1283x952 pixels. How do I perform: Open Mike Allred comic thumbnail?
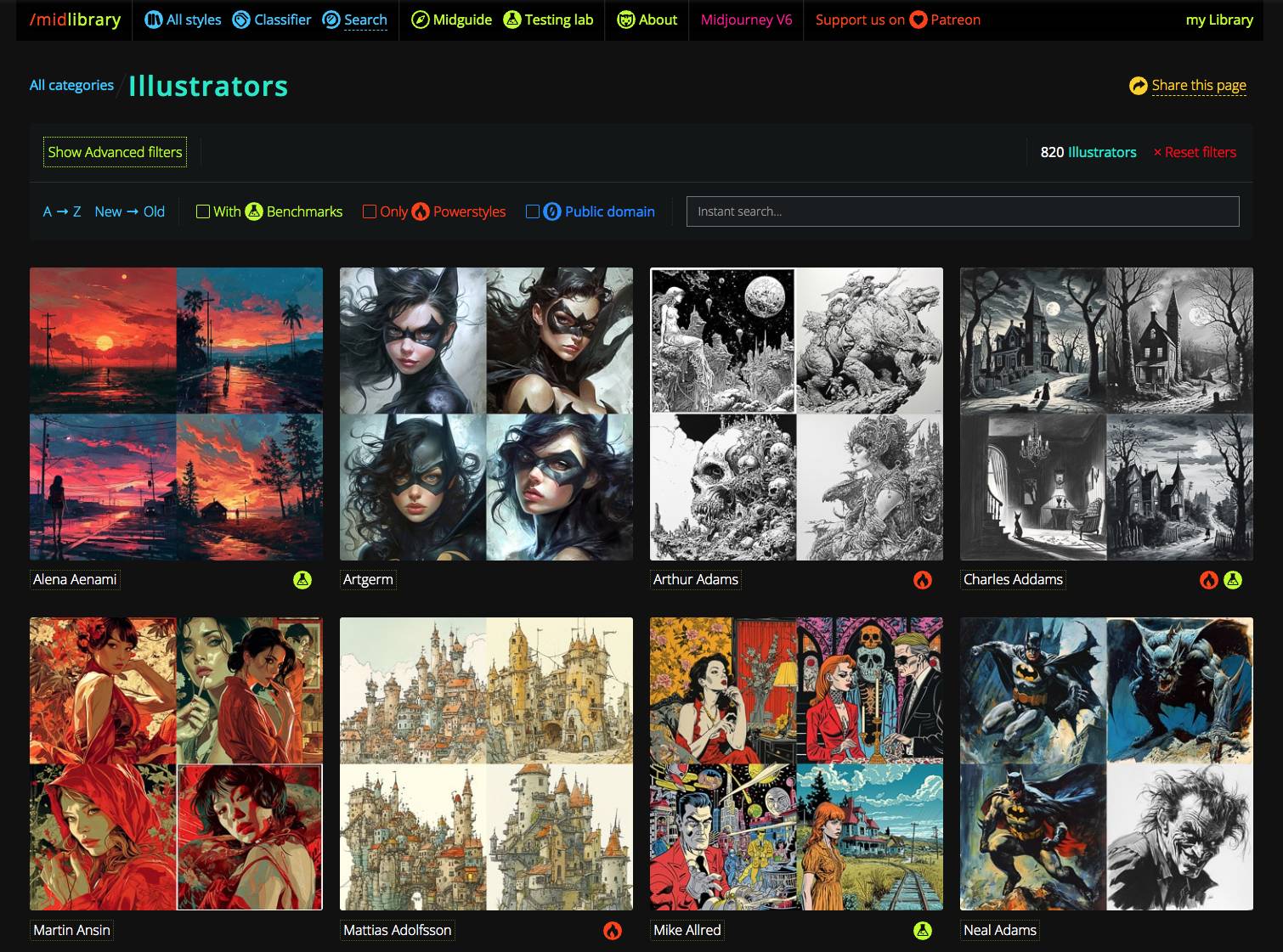pyautogui.click(x=796, y=764)
